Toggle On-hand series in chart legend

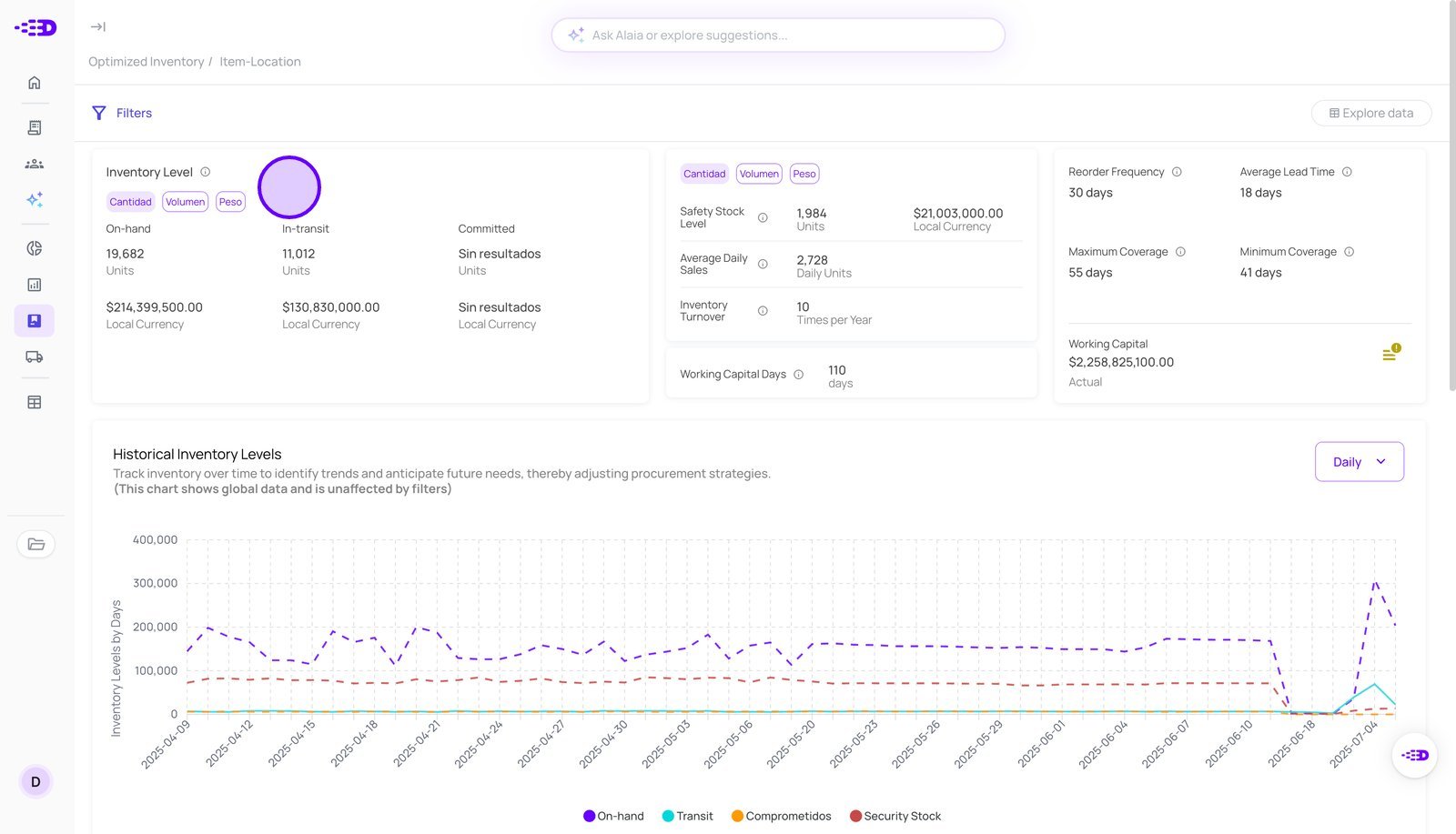613,817
